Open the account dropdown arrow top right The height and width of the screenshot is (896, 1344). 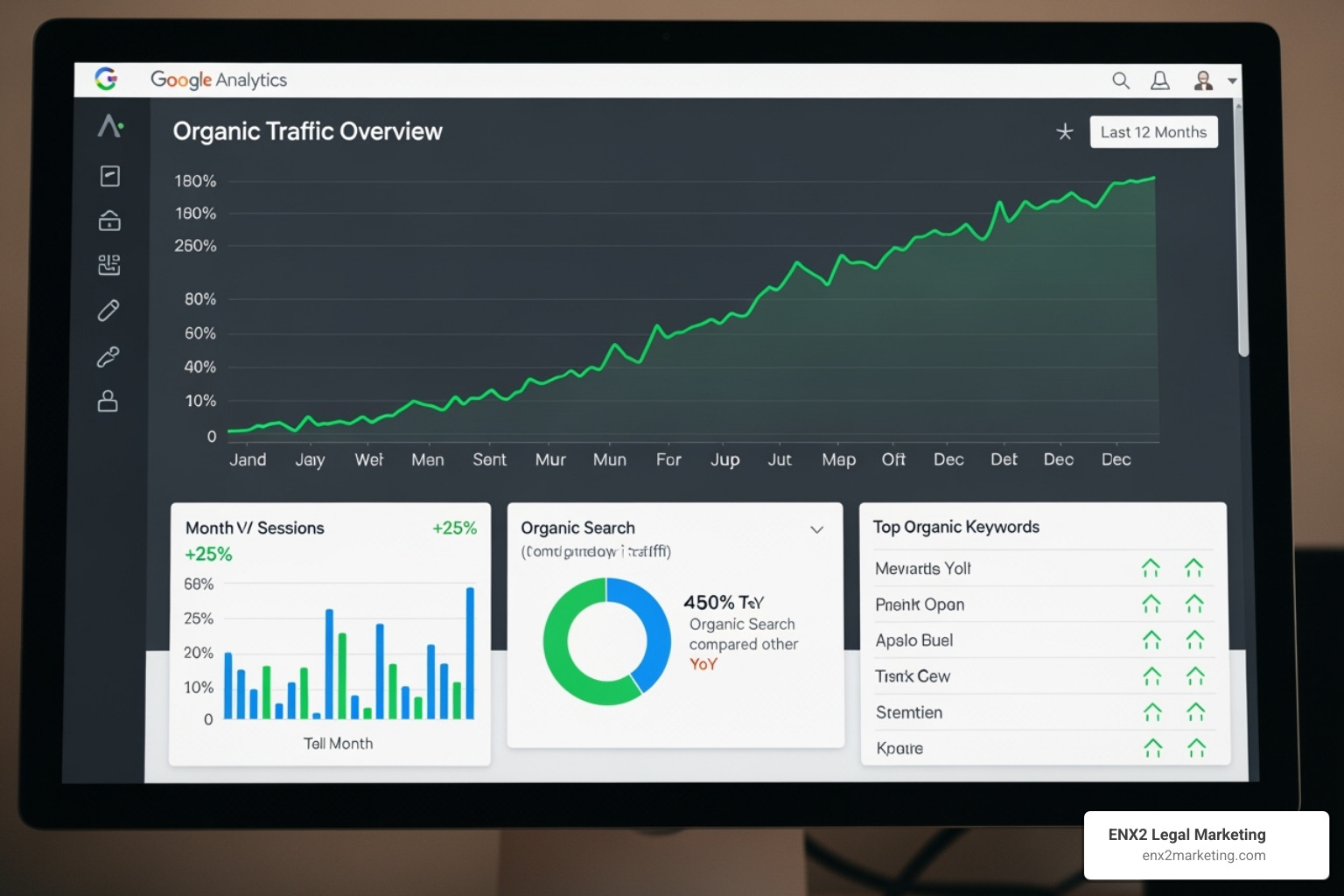[1230, 80]
